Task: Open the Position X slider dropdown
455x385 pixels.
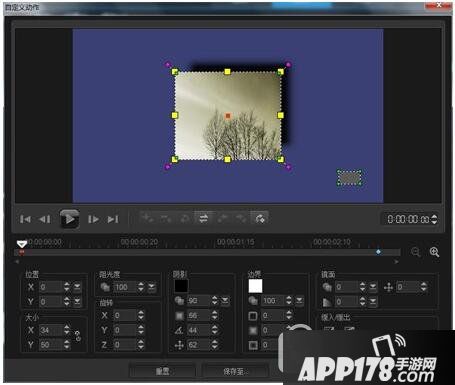Action: tap(77, 287)
